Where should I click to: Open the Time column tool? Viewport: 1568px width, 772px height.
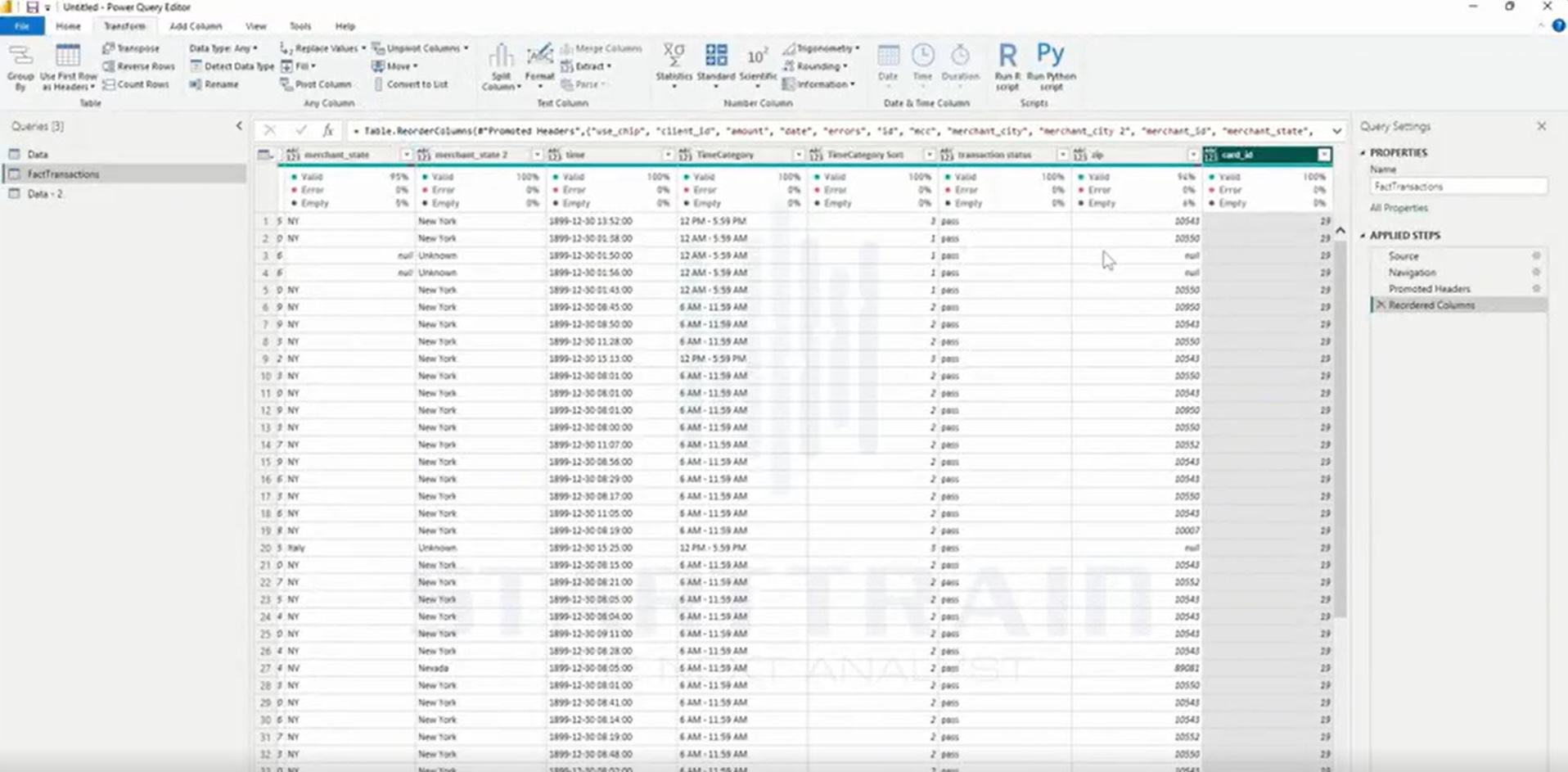click(922, 65)
